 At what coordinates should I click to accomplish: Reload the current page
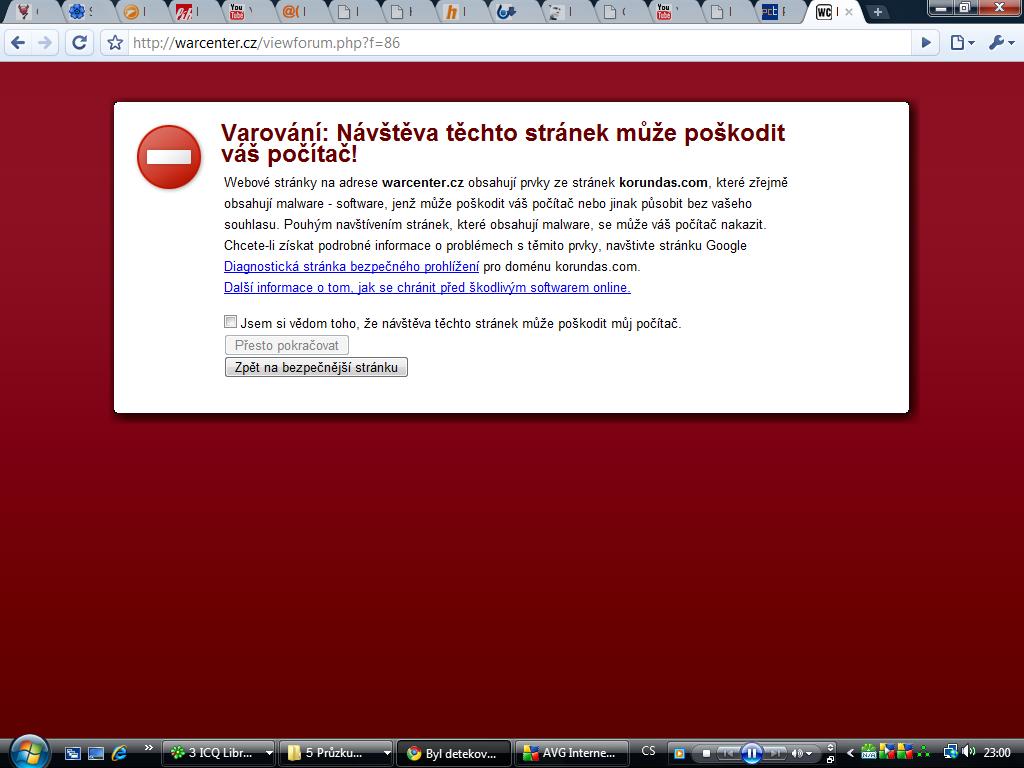point(80,43)
